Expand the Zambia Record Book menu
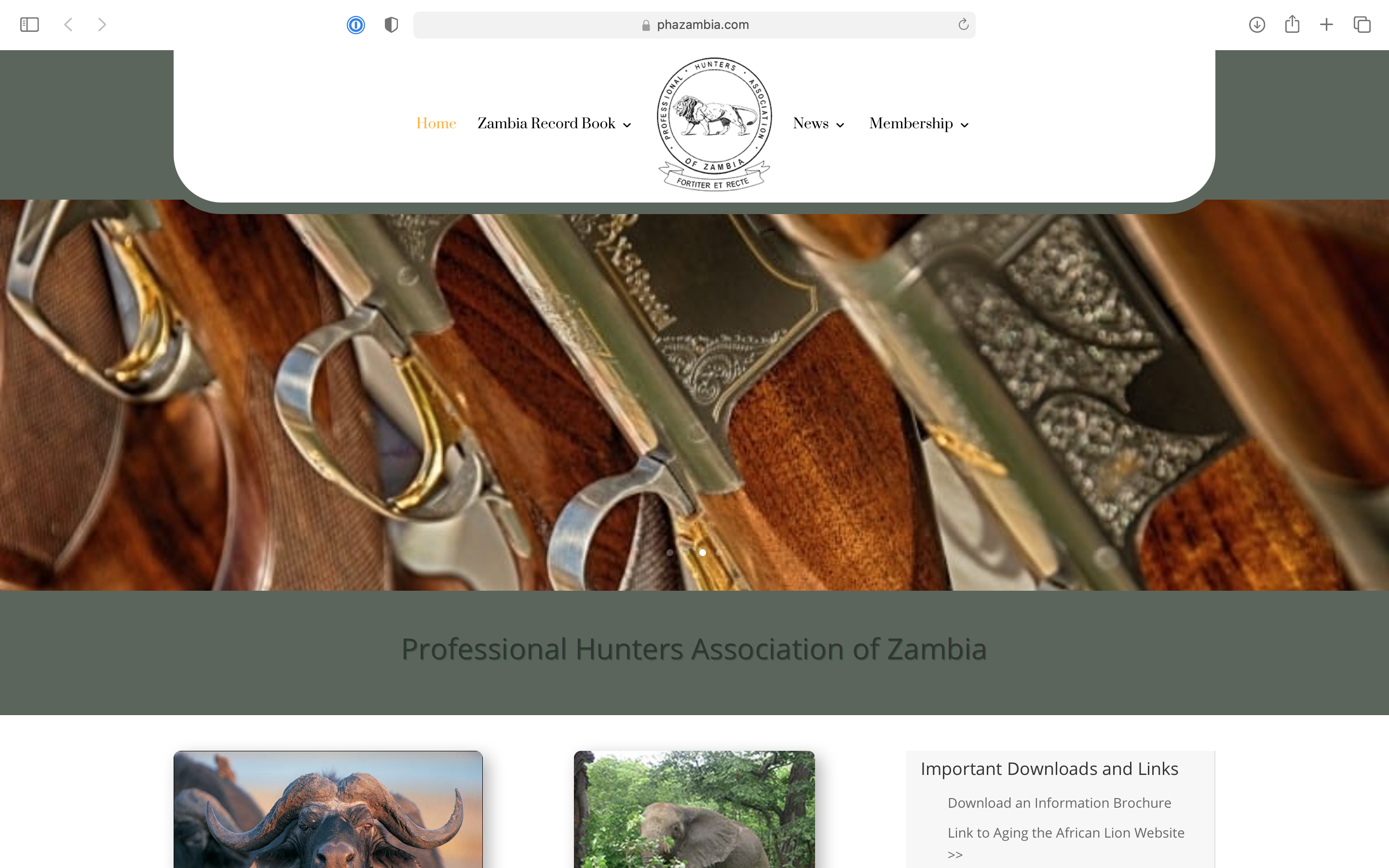Screen dimensions: 1389x868 coord(555,123)
